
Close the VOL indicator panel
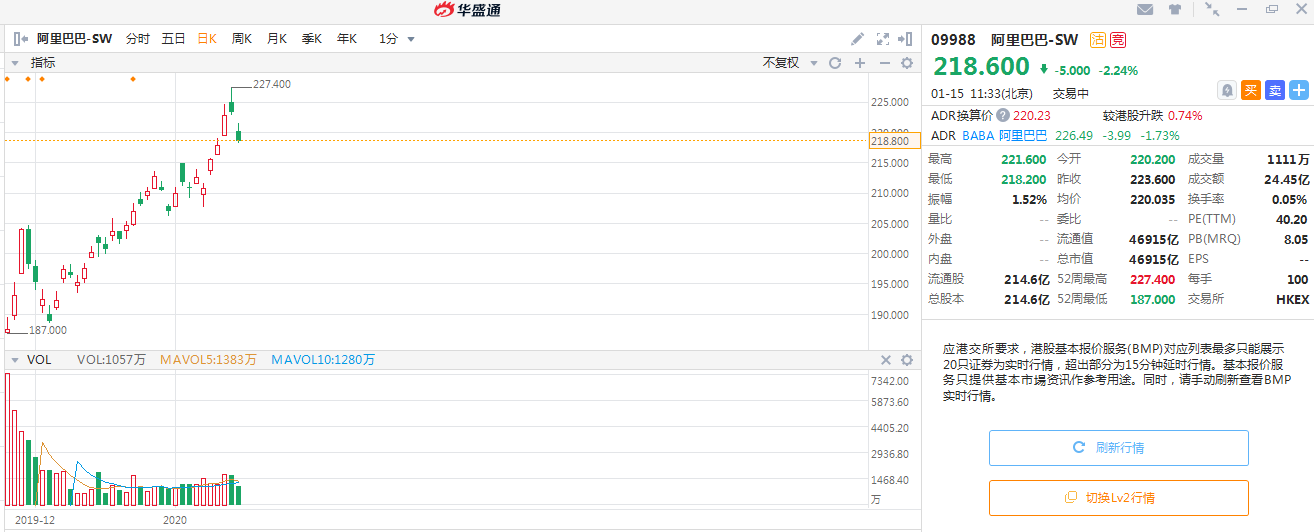click(885, 360)
